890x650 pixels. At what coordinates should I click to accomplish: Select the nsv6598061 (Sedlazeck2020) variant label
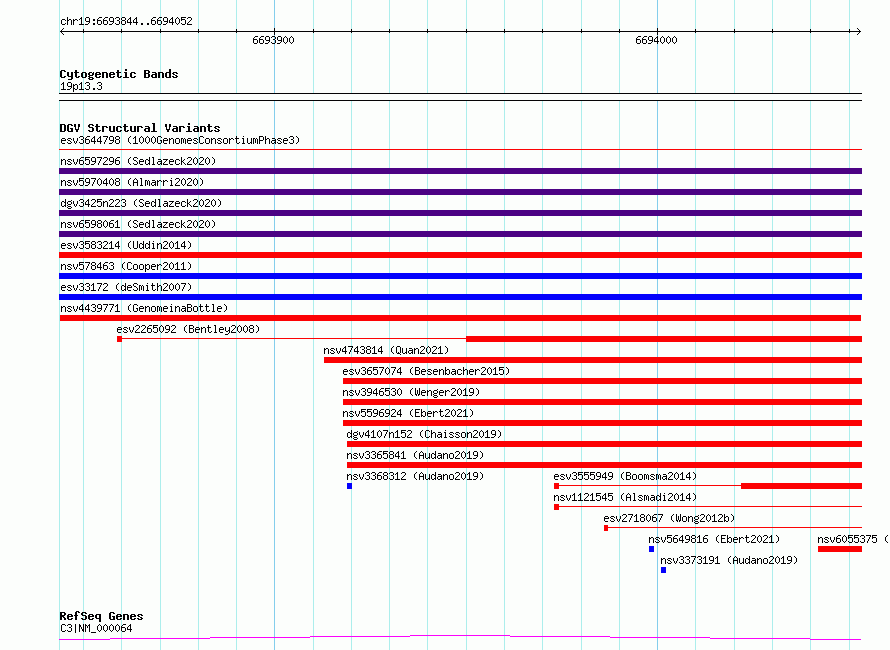[x=138, y=224]
